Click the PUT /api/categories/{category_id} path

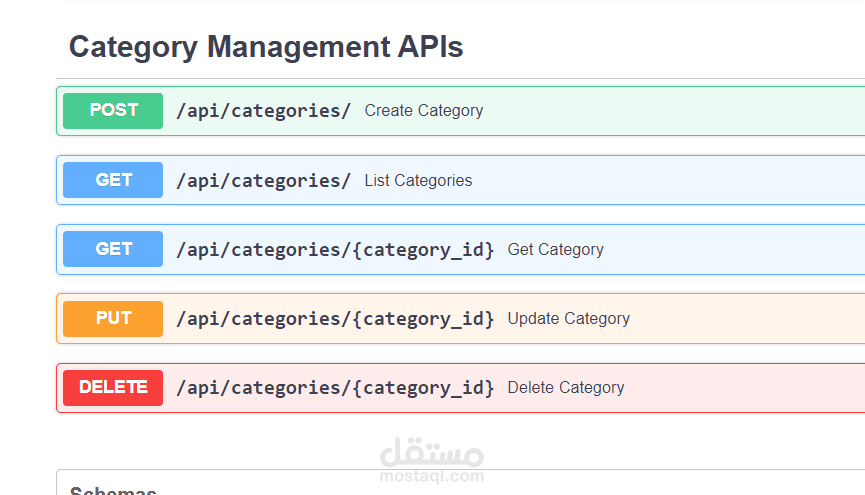tap(335, 319)
